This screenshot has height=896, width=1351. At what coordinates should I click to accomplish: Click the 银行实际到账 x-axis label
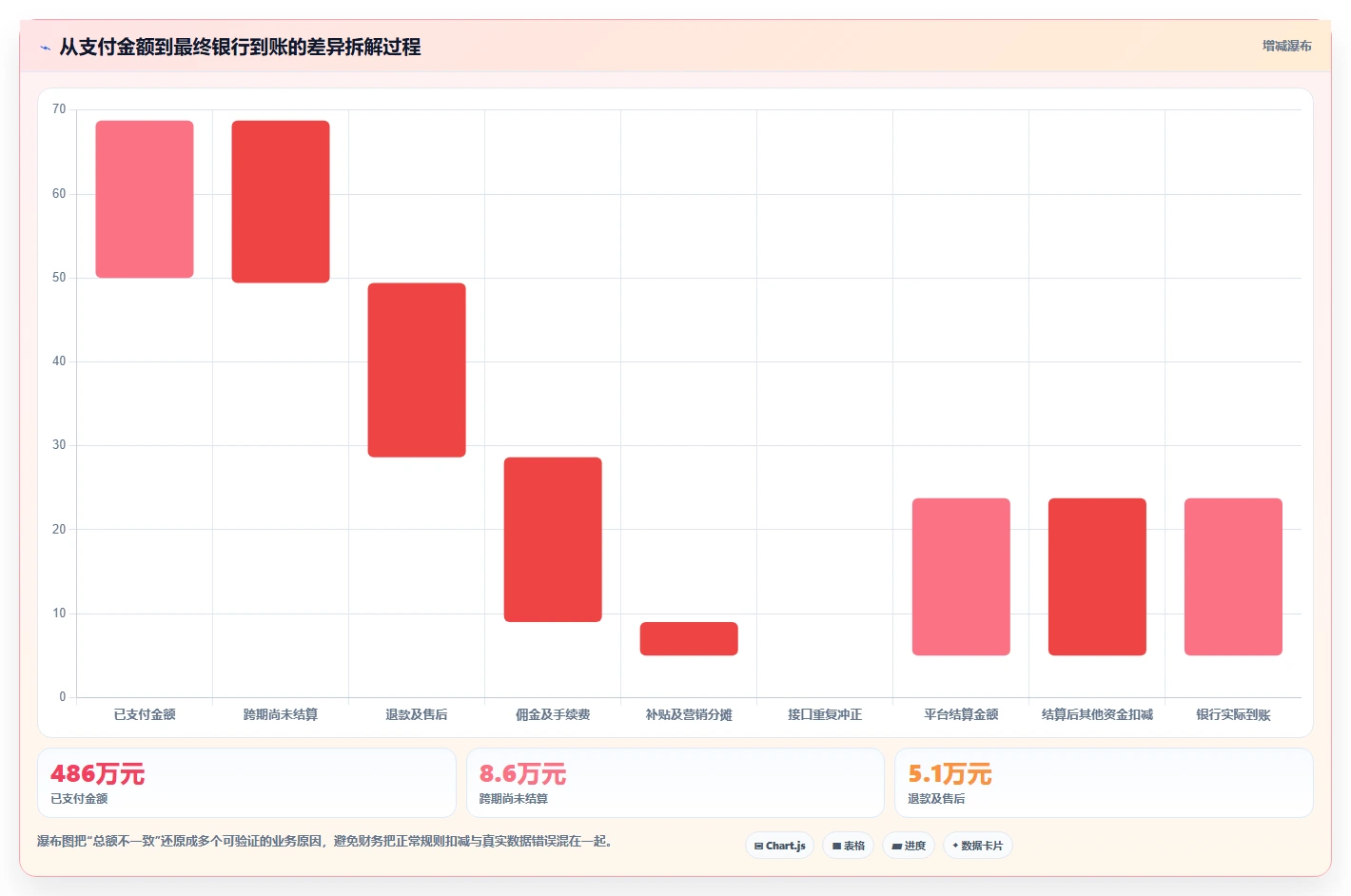1233,714
